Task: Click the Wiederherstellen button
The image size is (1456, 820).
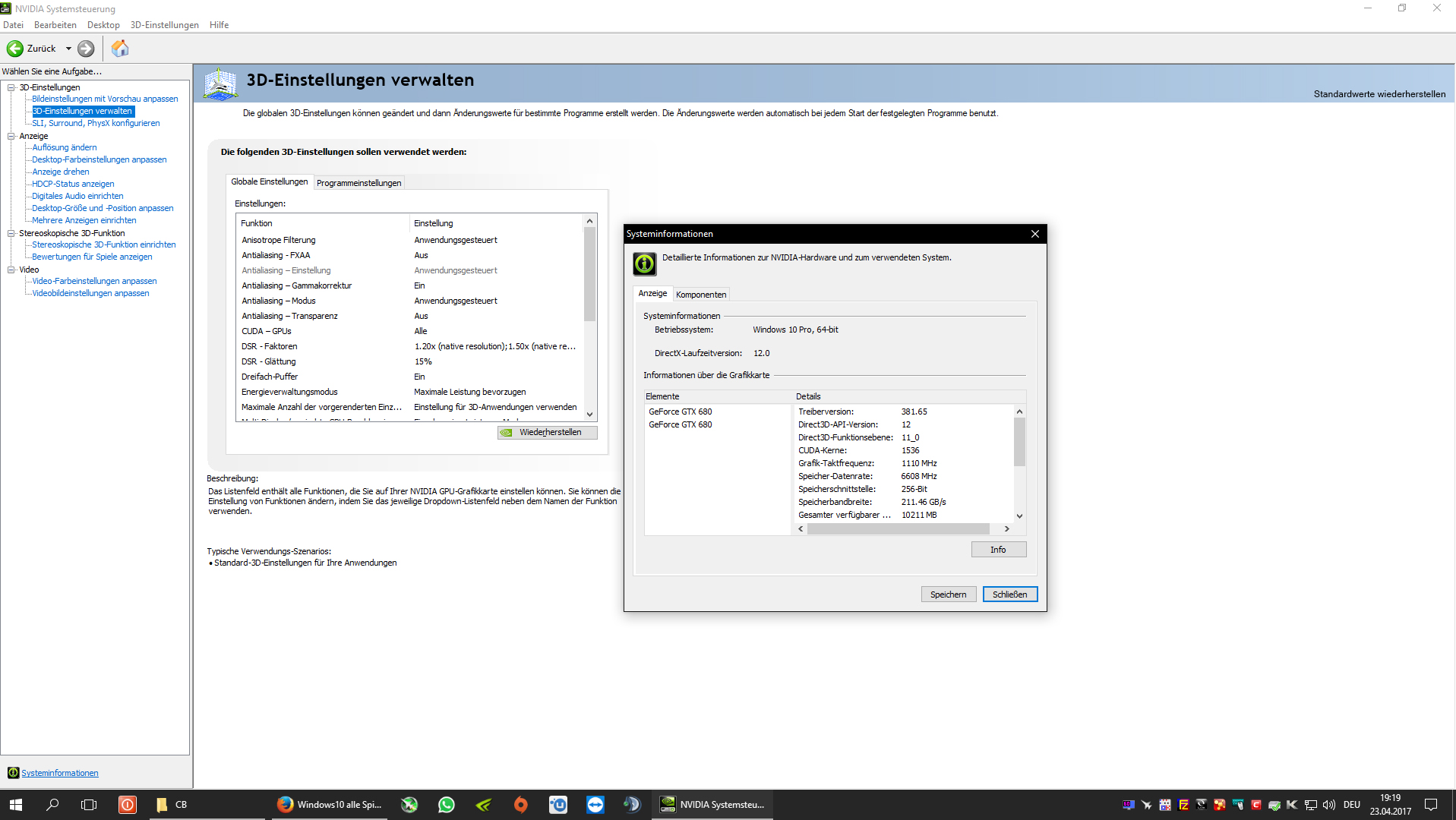Action: click(x=548, y=432)
